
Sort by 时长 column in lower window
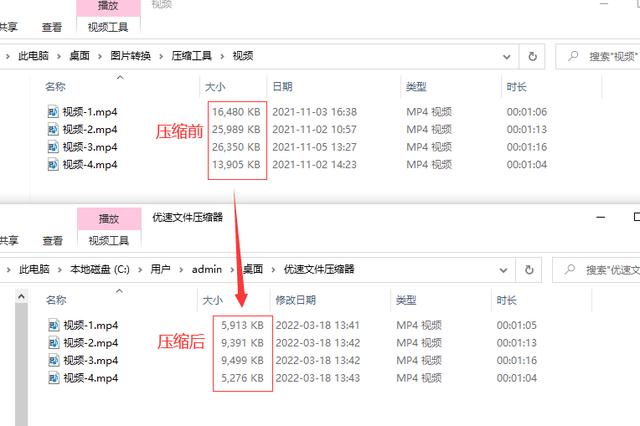[x=507, y=300]
